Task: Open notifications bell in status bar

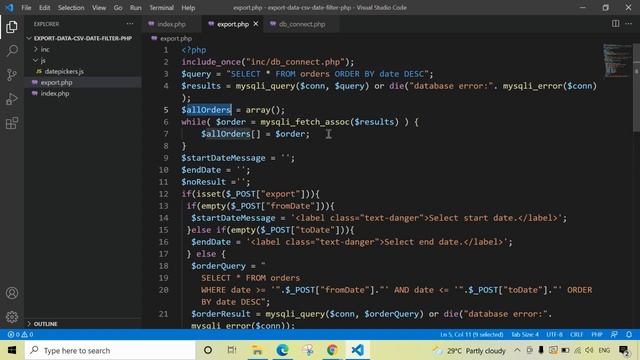Action: coord(629,335)
